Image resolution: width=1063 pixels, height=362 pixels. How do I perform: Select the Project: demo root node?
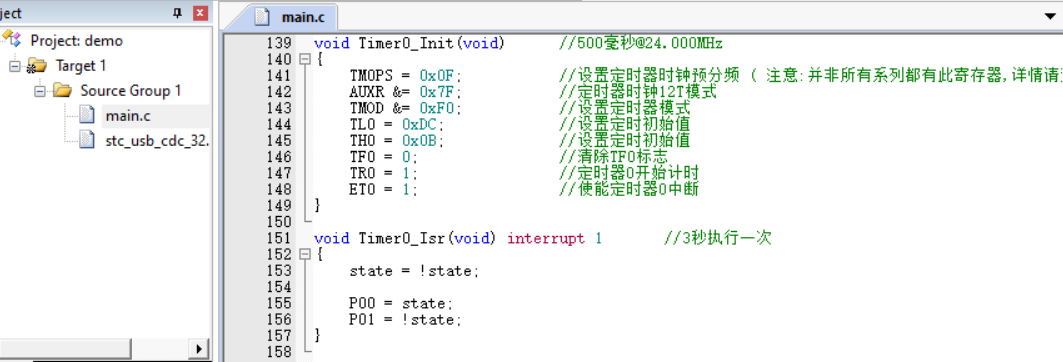tap(76, 41)
